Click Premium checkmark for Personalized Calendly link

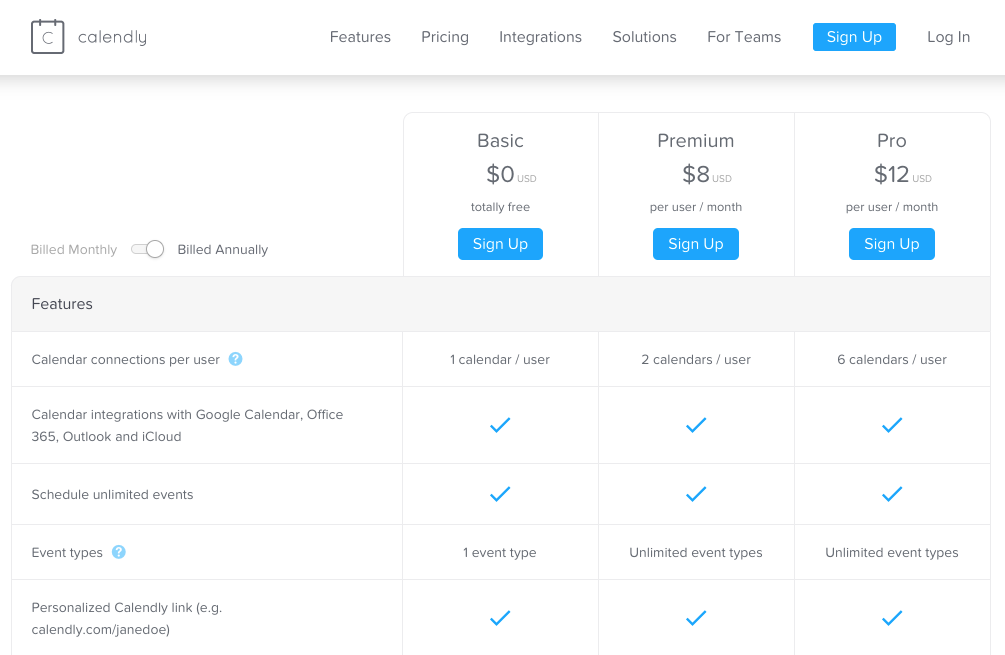click(696, 618)
